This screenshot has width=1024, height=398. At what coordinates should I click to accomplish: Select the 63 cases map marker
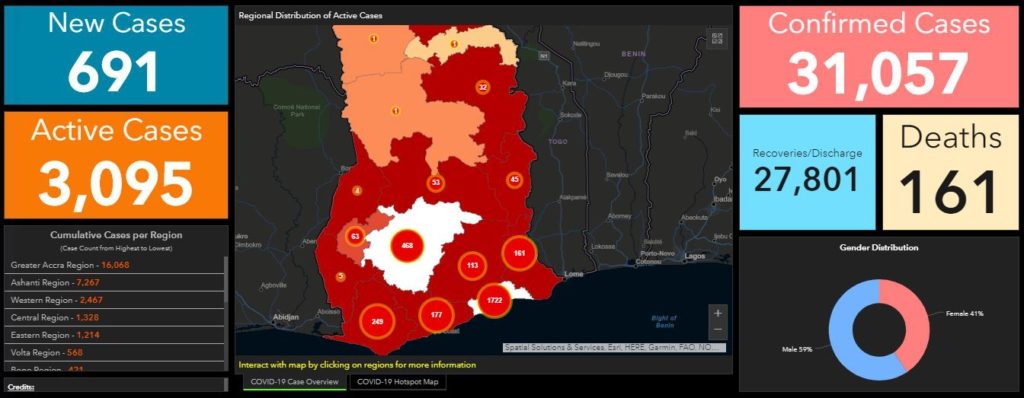(x=355, y=236)
